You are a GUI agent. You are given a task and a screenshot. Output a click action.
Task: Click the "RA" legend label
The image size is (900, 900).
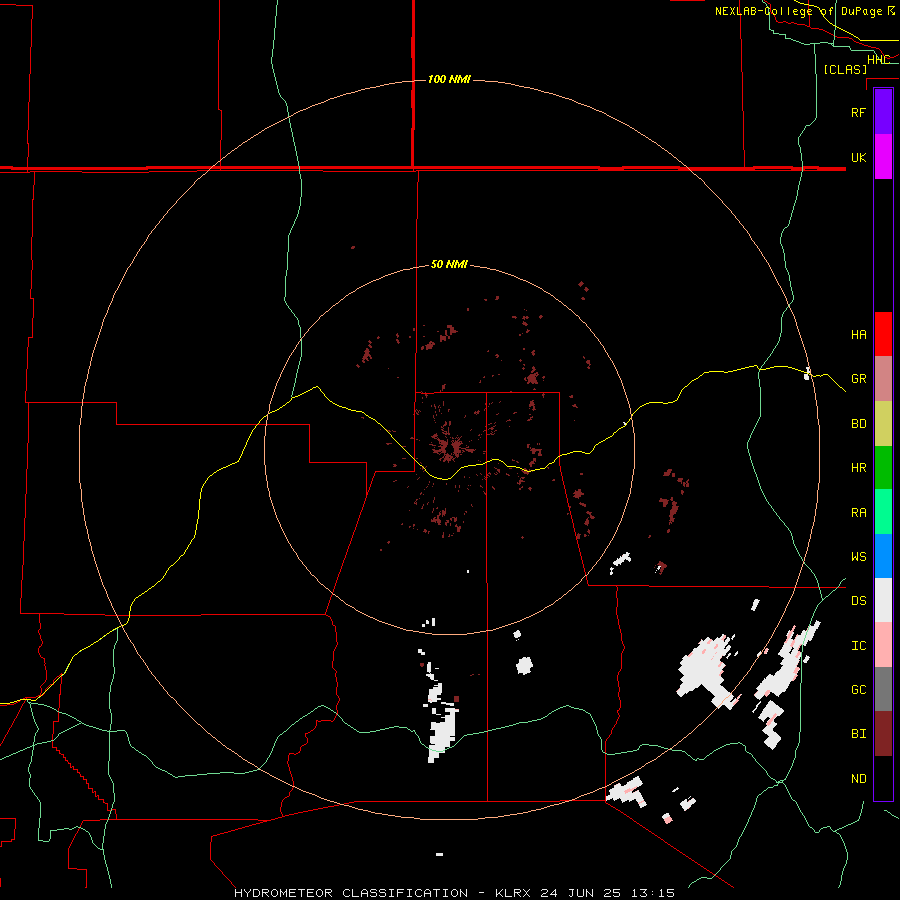coord(858,513)
